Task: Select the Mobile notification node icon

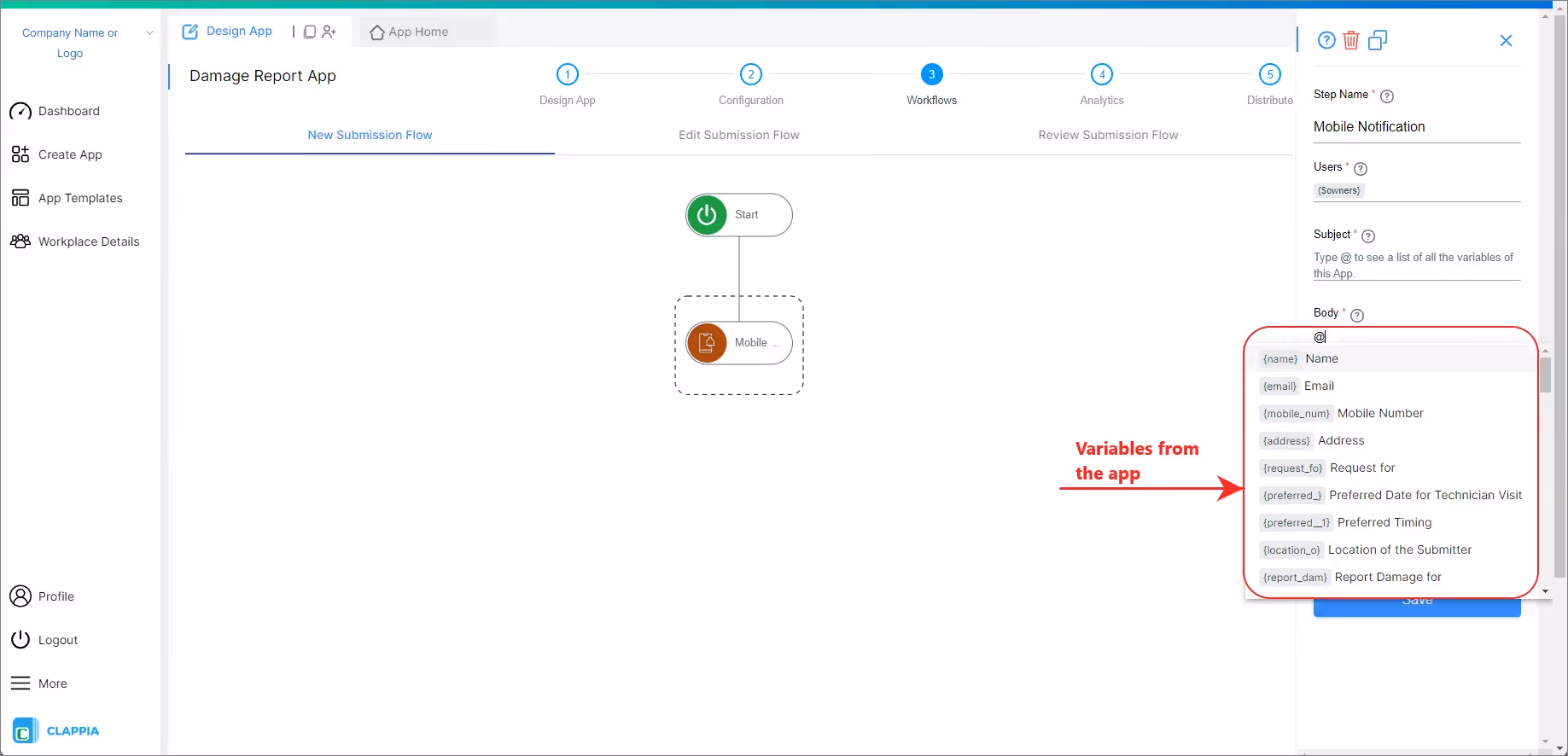Action: point(707,343)
